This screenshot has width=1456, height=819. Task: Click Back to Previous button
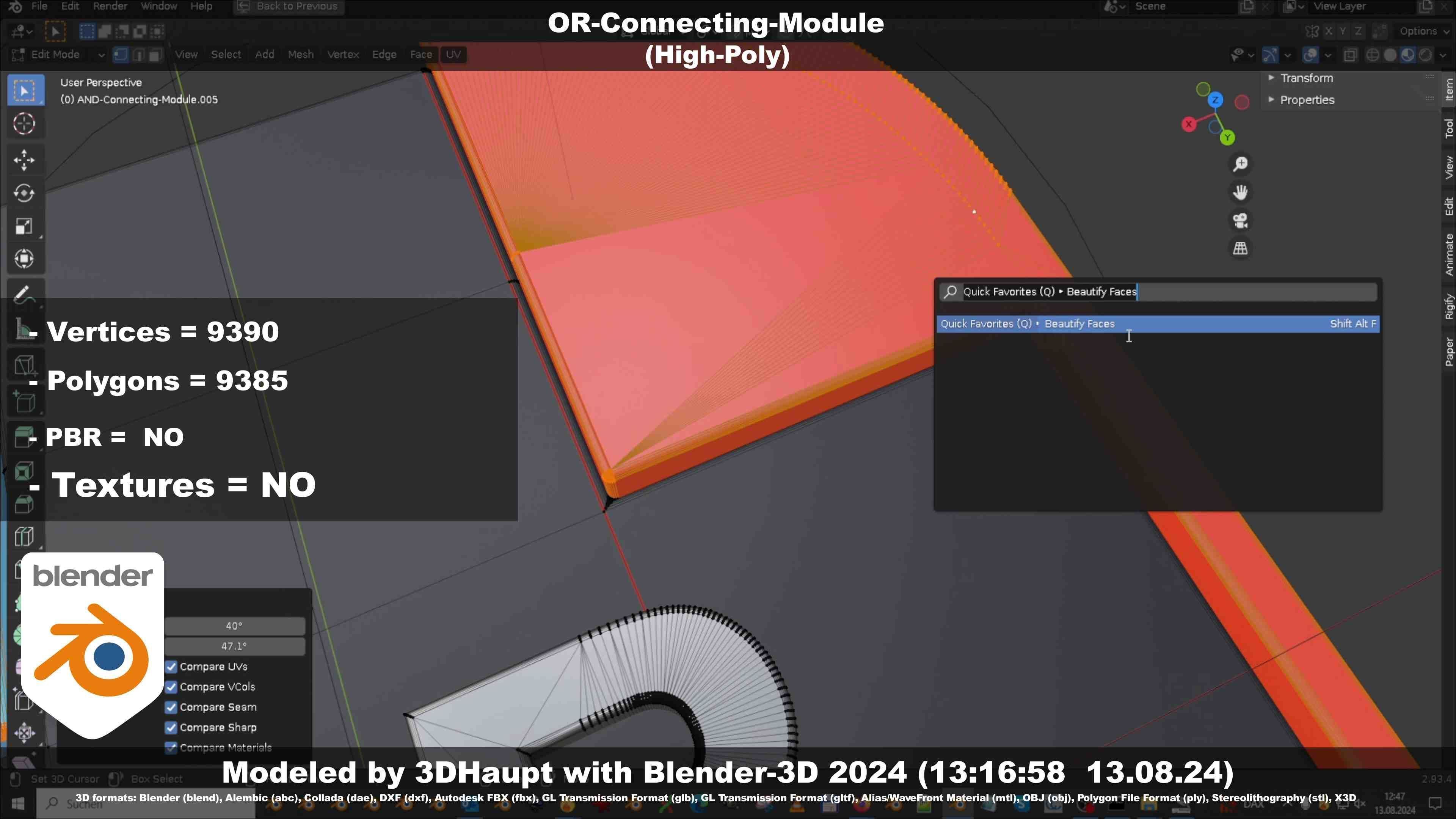coord(289,6)
